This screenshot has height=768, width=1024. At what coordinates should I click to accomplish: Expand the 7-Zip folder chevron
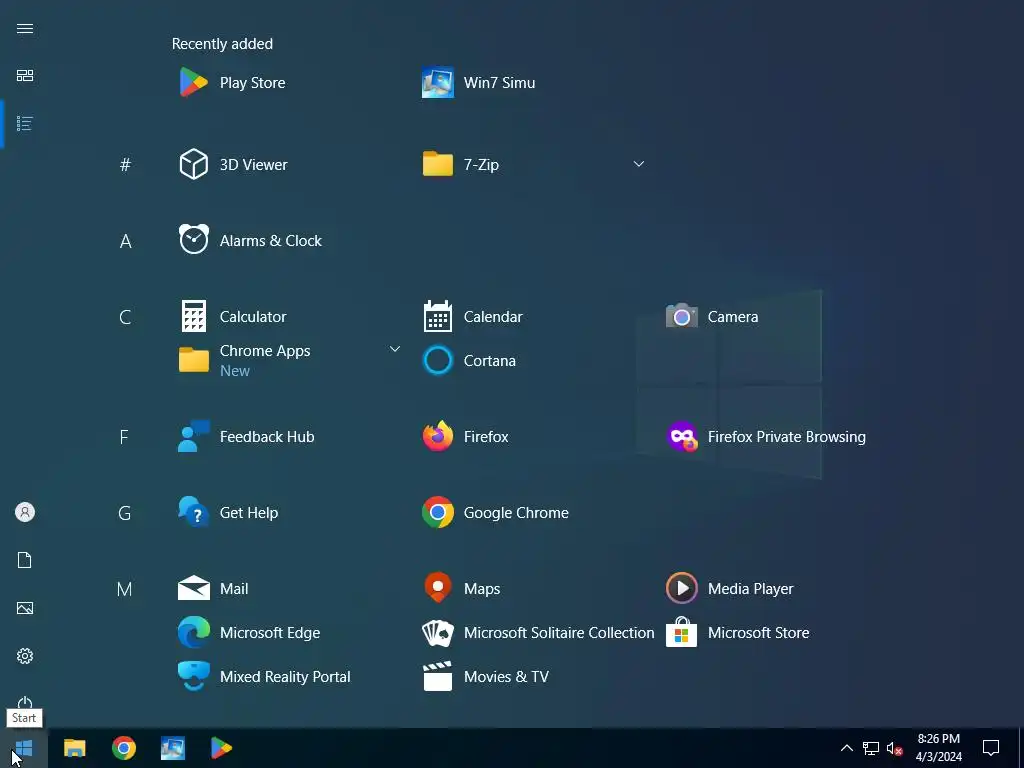tap(639, 164)
